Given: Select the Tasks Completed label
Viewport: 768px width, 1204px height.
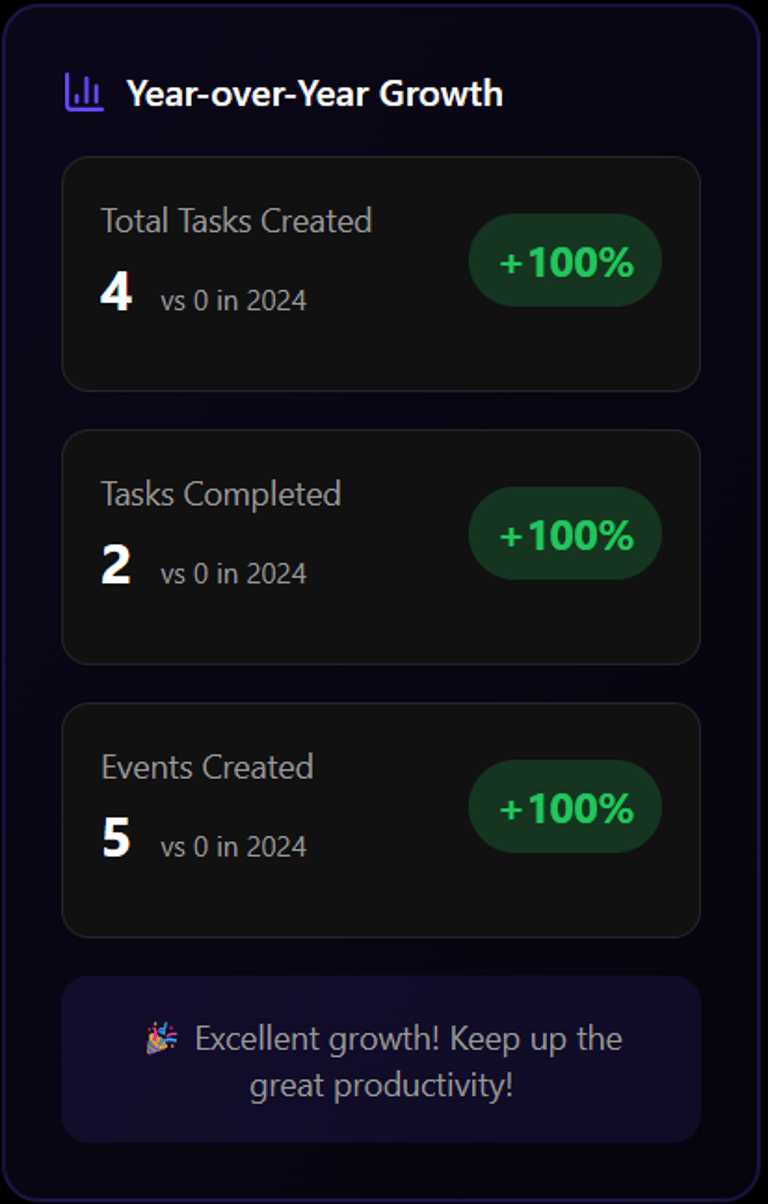Looking at the screenshot, I should coord(221,493).
